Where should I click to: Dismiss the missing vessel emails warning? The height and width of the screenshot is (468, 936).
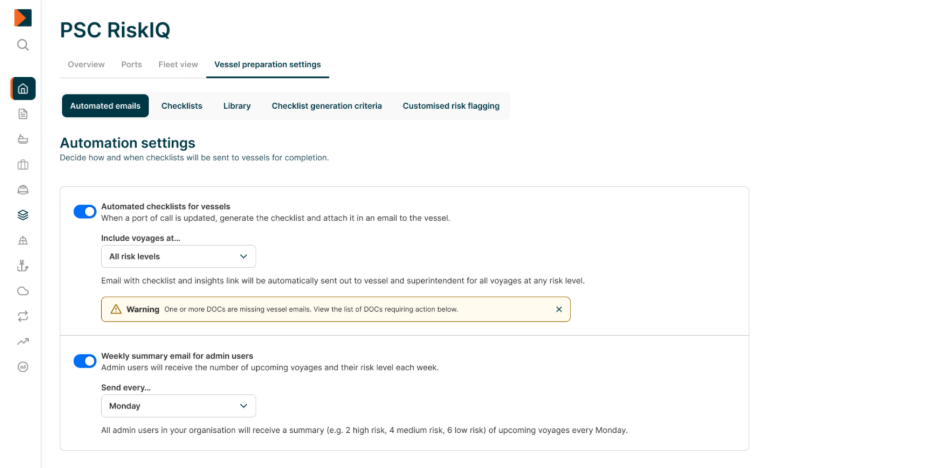click(x=559, y=309)
